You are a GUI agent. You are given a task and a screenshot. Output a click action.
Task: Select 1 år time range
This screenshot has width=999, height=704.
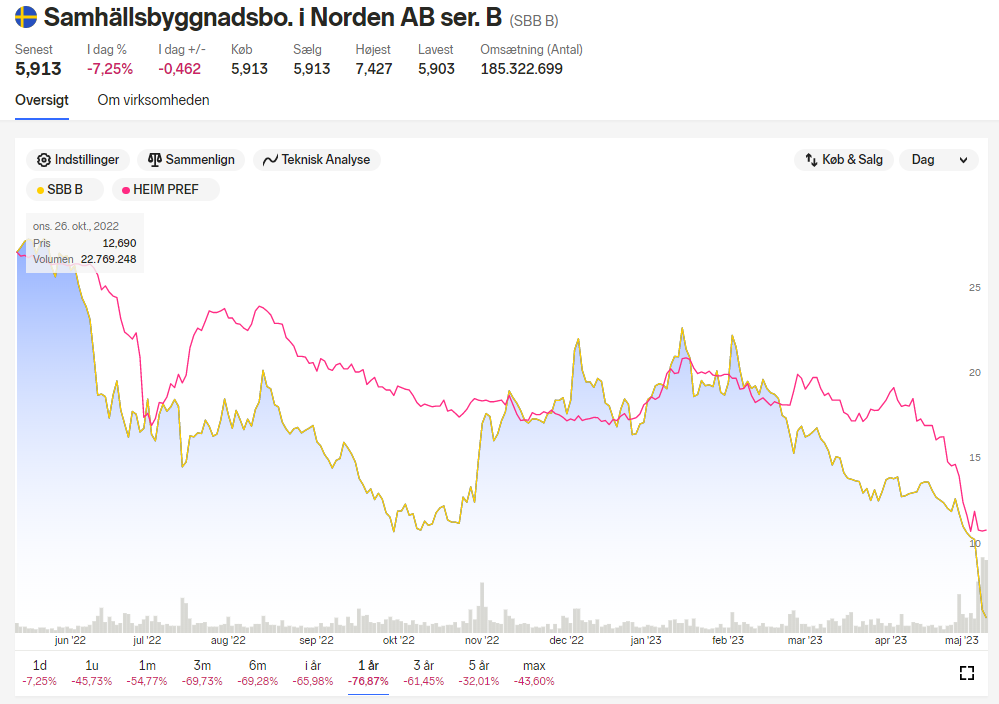(x=368, y=673)
